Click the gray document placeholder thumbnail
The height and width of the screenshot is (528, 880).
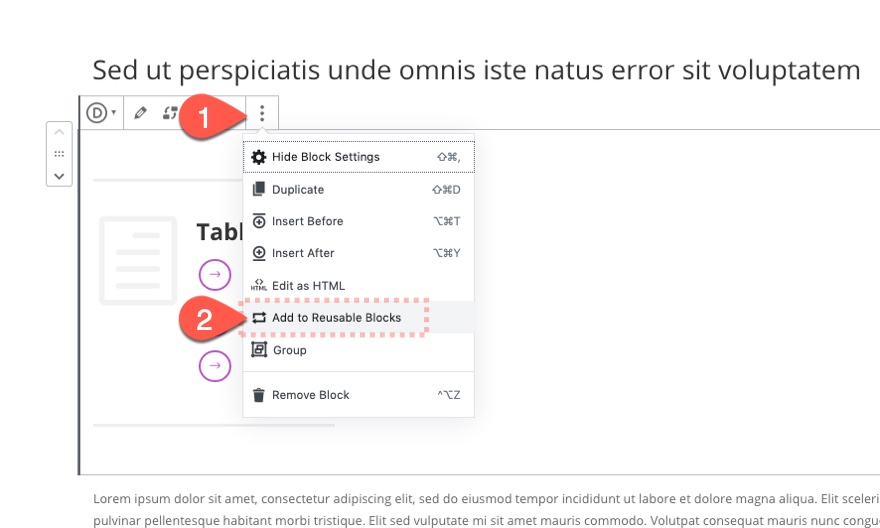click(138, 260)
